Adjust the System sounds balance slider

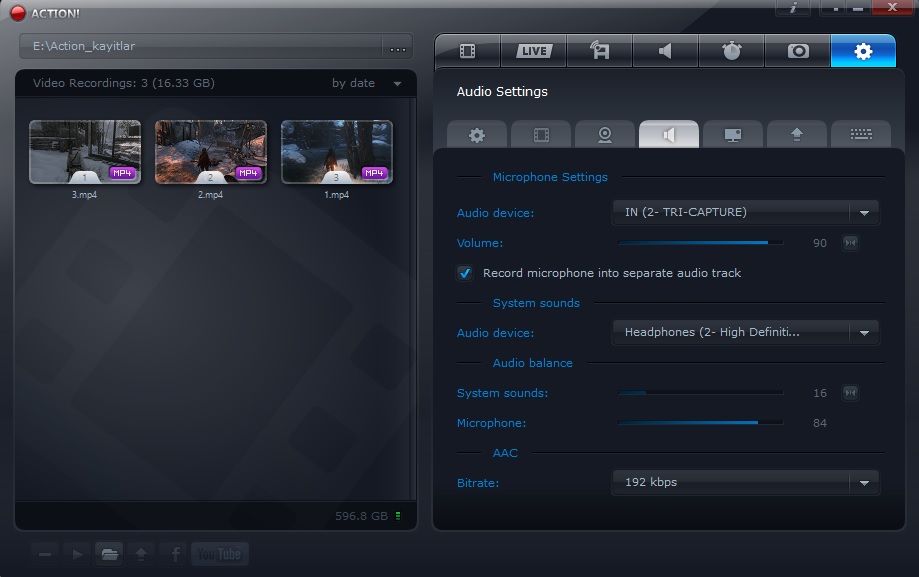tap(700, 392)
